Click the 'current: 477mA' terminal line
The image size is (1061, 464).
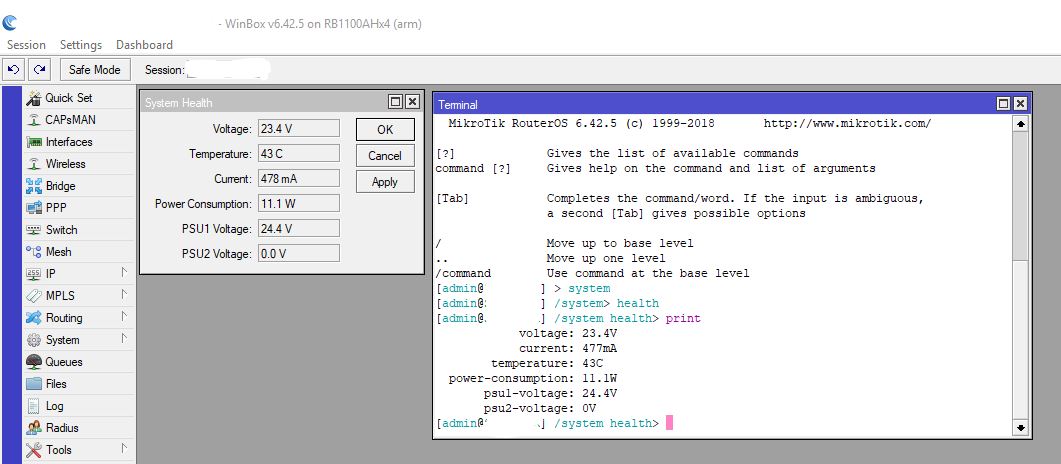click(x=568, y=348)
